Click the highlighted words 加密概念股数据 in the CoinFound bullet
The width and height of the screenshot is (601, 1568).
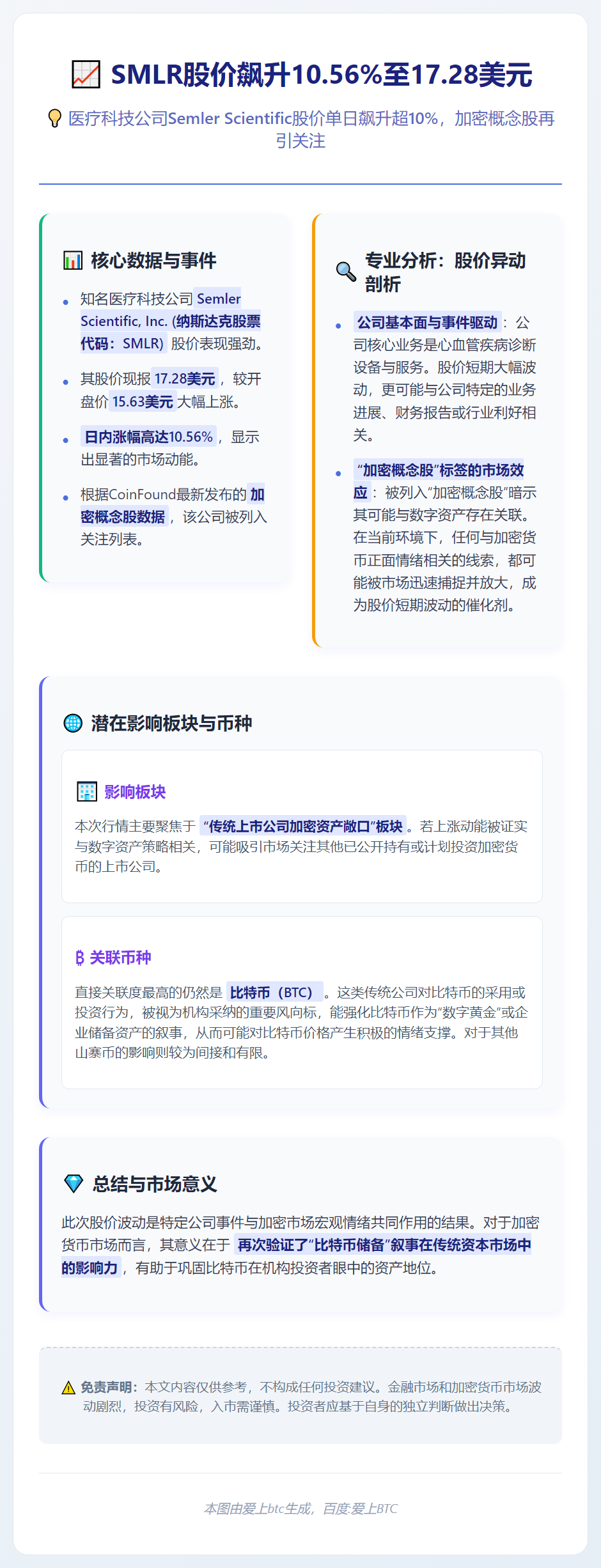173,506
